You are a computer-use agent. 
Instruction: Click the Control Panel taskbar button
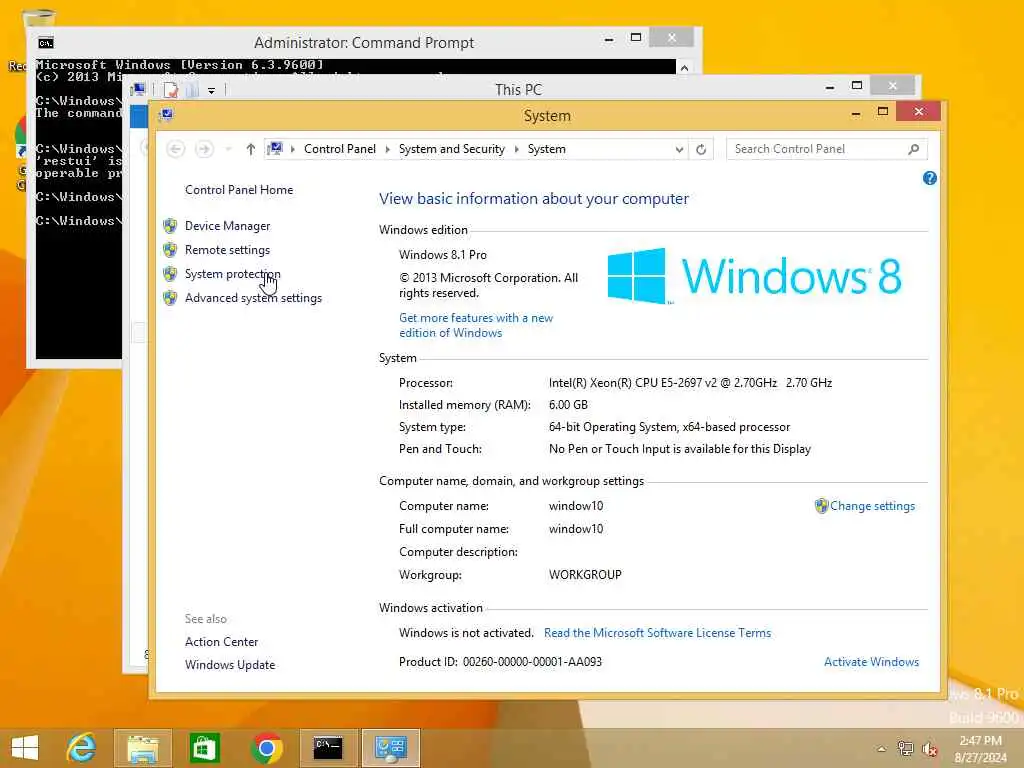[391, 748]
